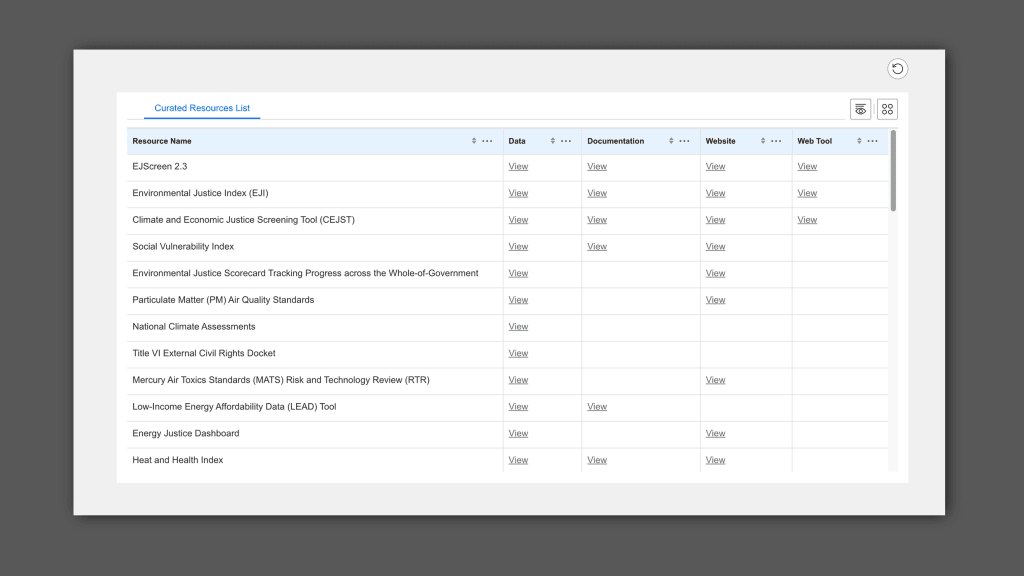Image resolution: width=1024 pixels, height=576 pixels.
Task: Click the table's vertical scrollbar thumb
Action: [x=893, y=170]
